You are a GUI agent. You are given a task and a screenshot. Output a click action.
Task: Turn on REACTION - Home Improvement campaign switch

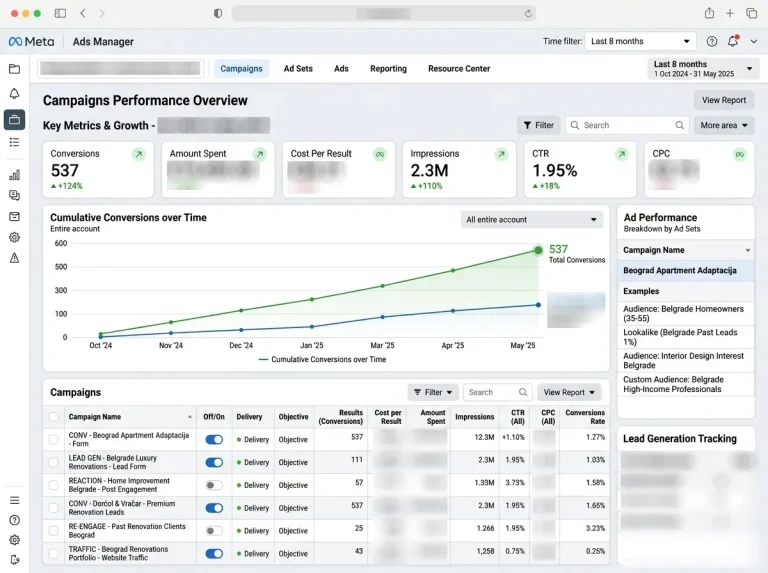pos(214,485)
